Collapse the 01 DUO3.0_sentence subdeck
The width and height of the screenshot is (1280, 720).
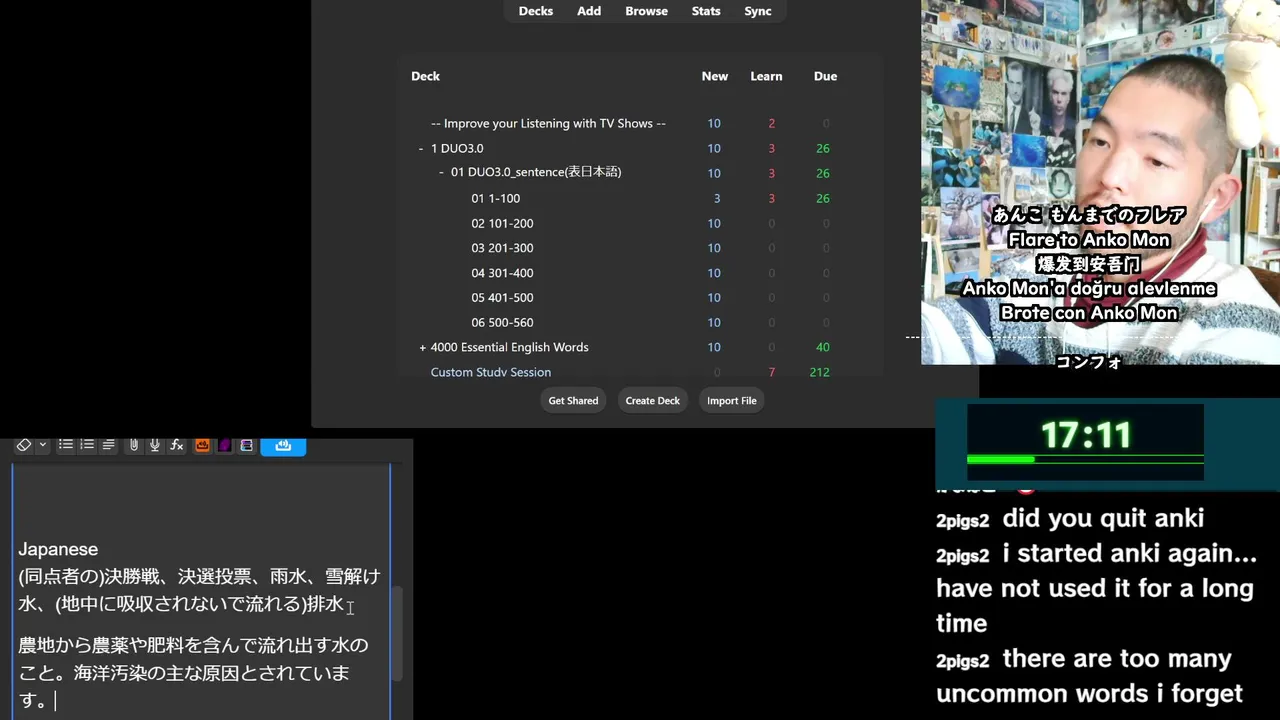pyautogui.click(x=441, y=172)
